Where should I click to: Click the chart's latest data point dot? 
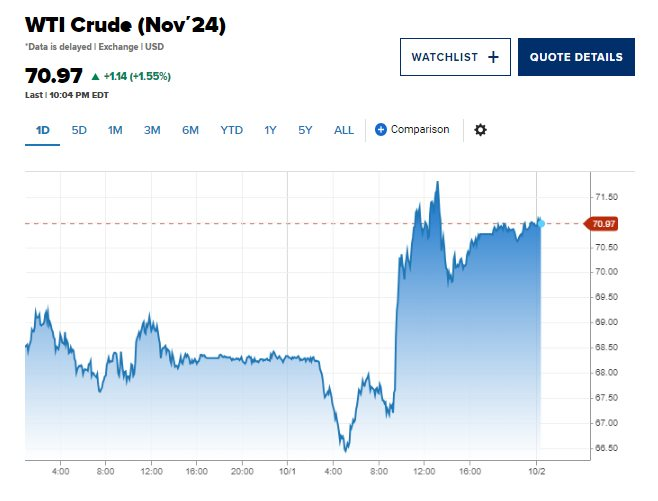[x=541, y=222]
